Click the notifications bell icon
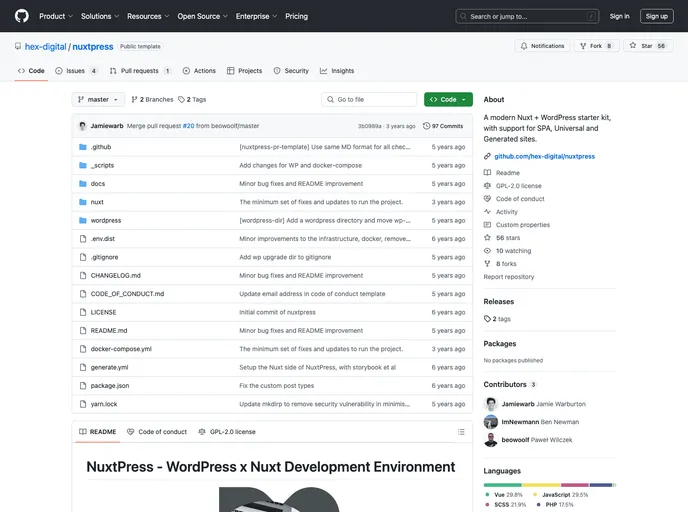 (524, 46)
